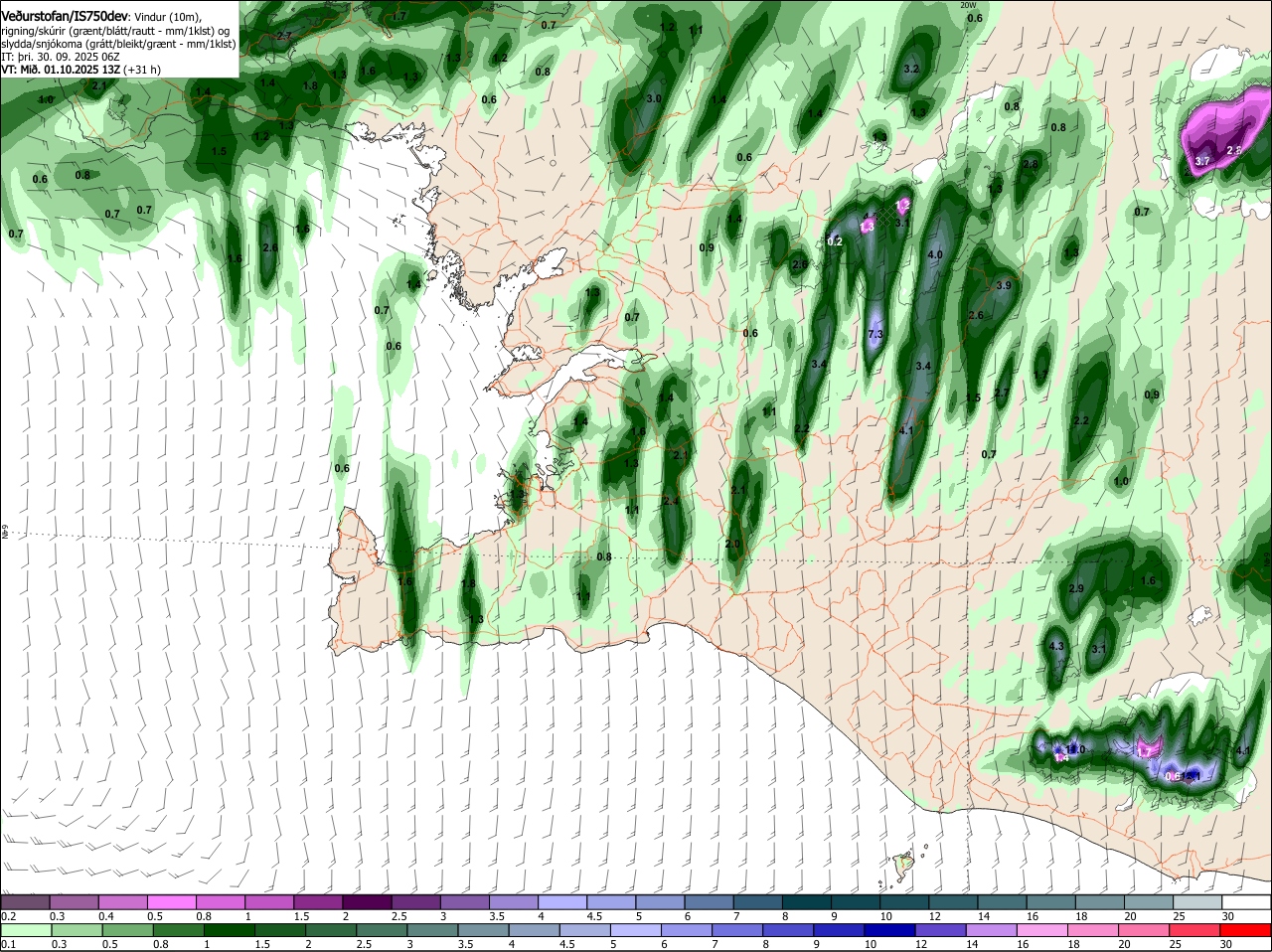The width and height of the screenshot is (1272, 952).
Task: Click the 7.3 precipitation value on the map
Action: pos(875,335)
